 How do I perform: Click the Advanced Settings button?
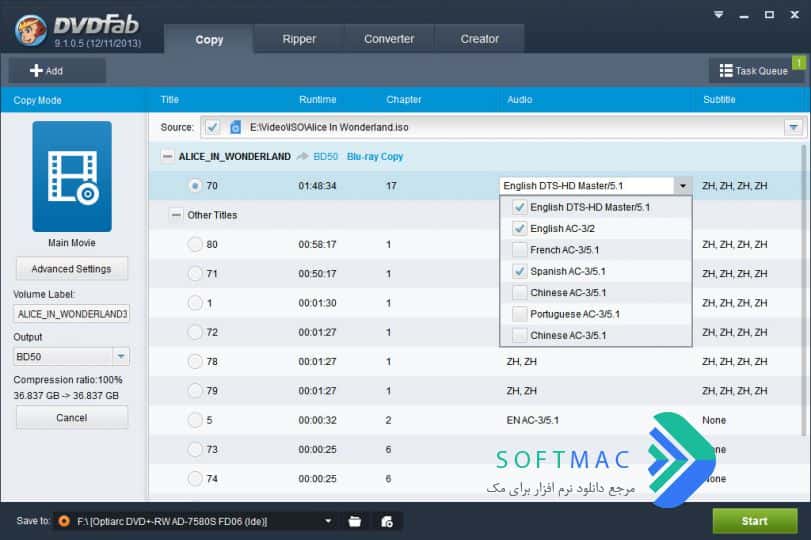click(x=71, y=269)
